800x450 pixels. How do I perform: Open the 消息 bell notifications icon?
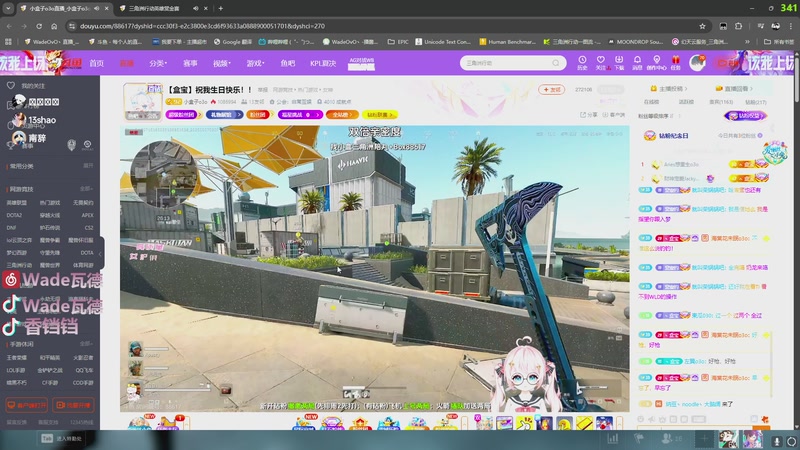tap(637, 63)
